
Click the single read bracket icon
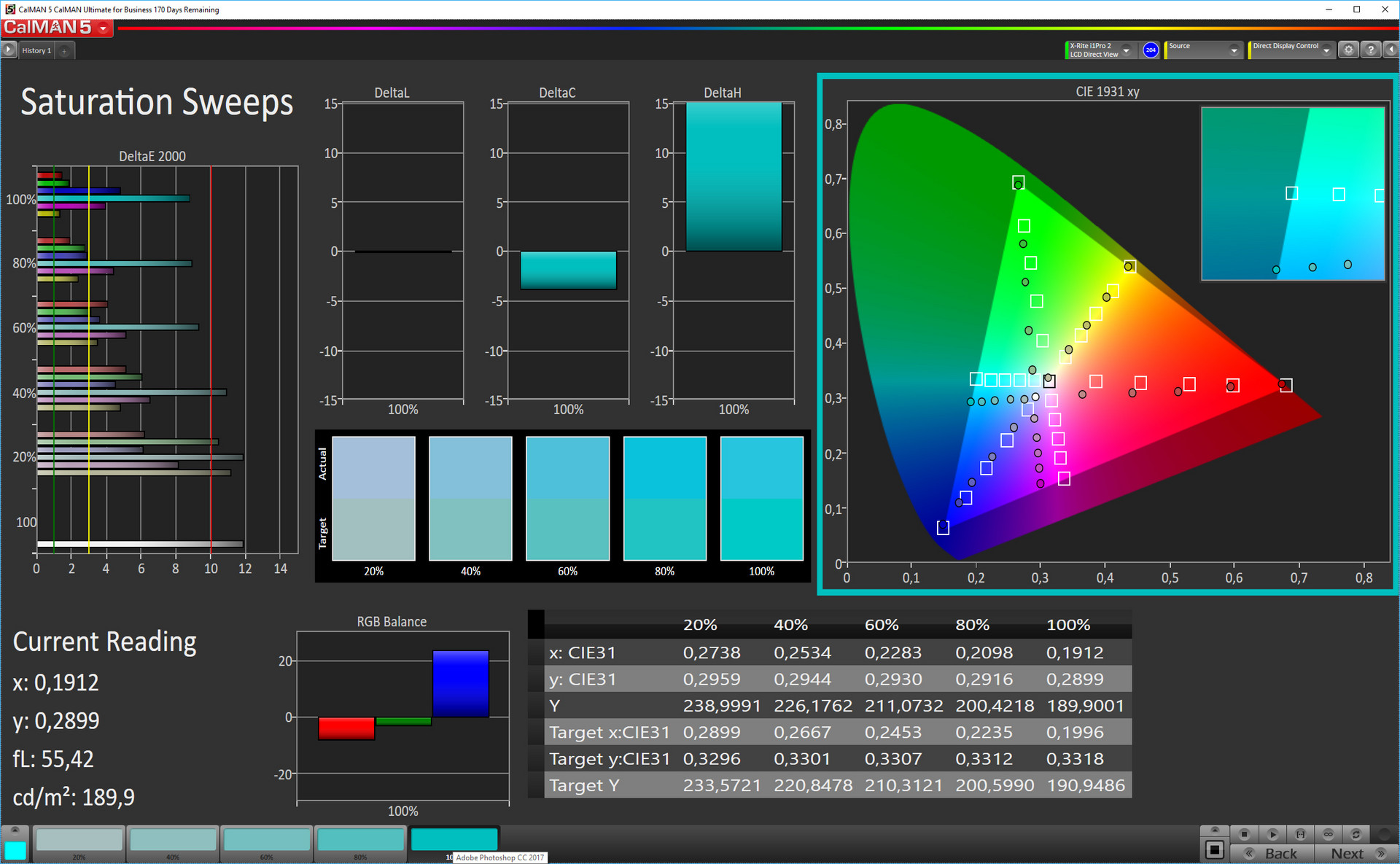1300,834
